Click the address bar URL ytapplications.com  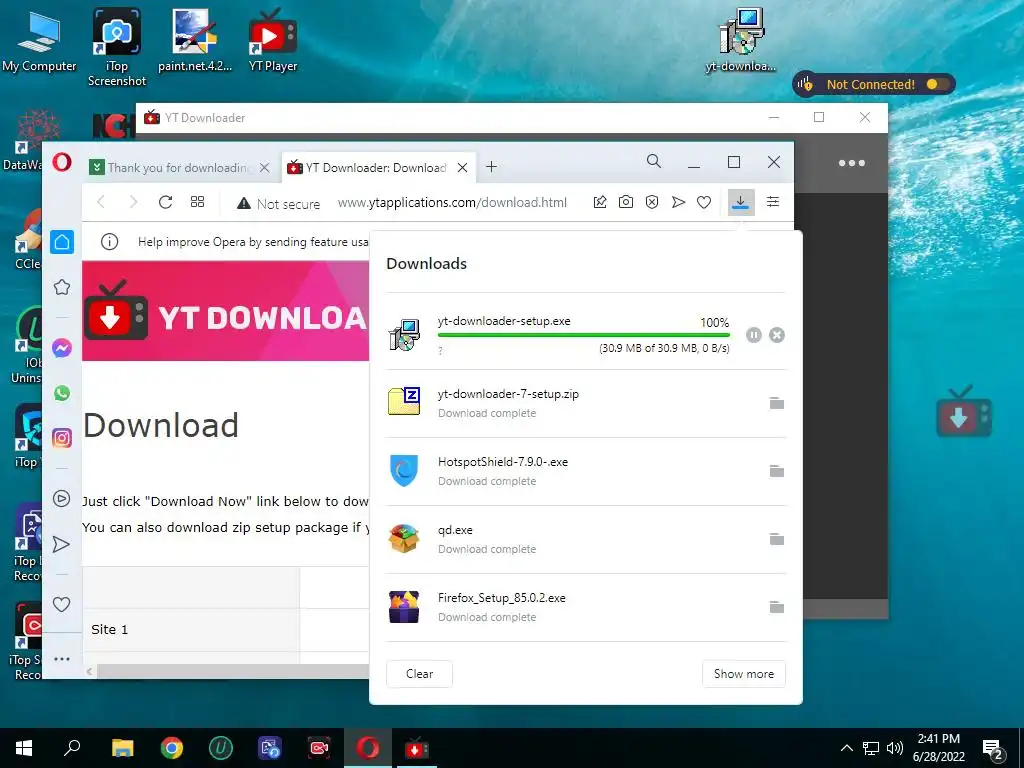click(452, 203)
